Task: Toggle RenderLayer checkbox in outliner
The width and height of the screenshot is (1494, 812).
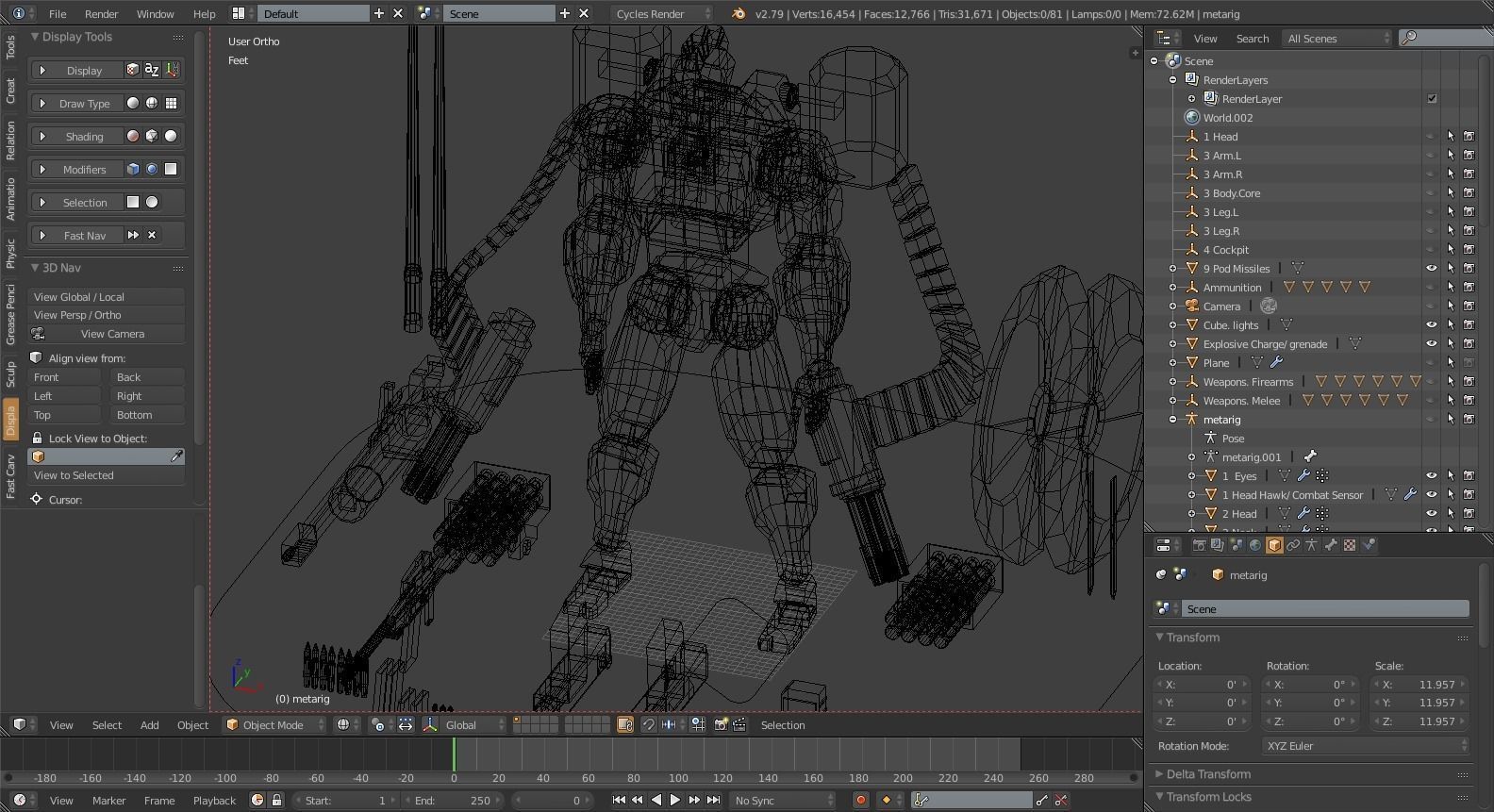Action: pyautogui.click(x=1432, y=98)
